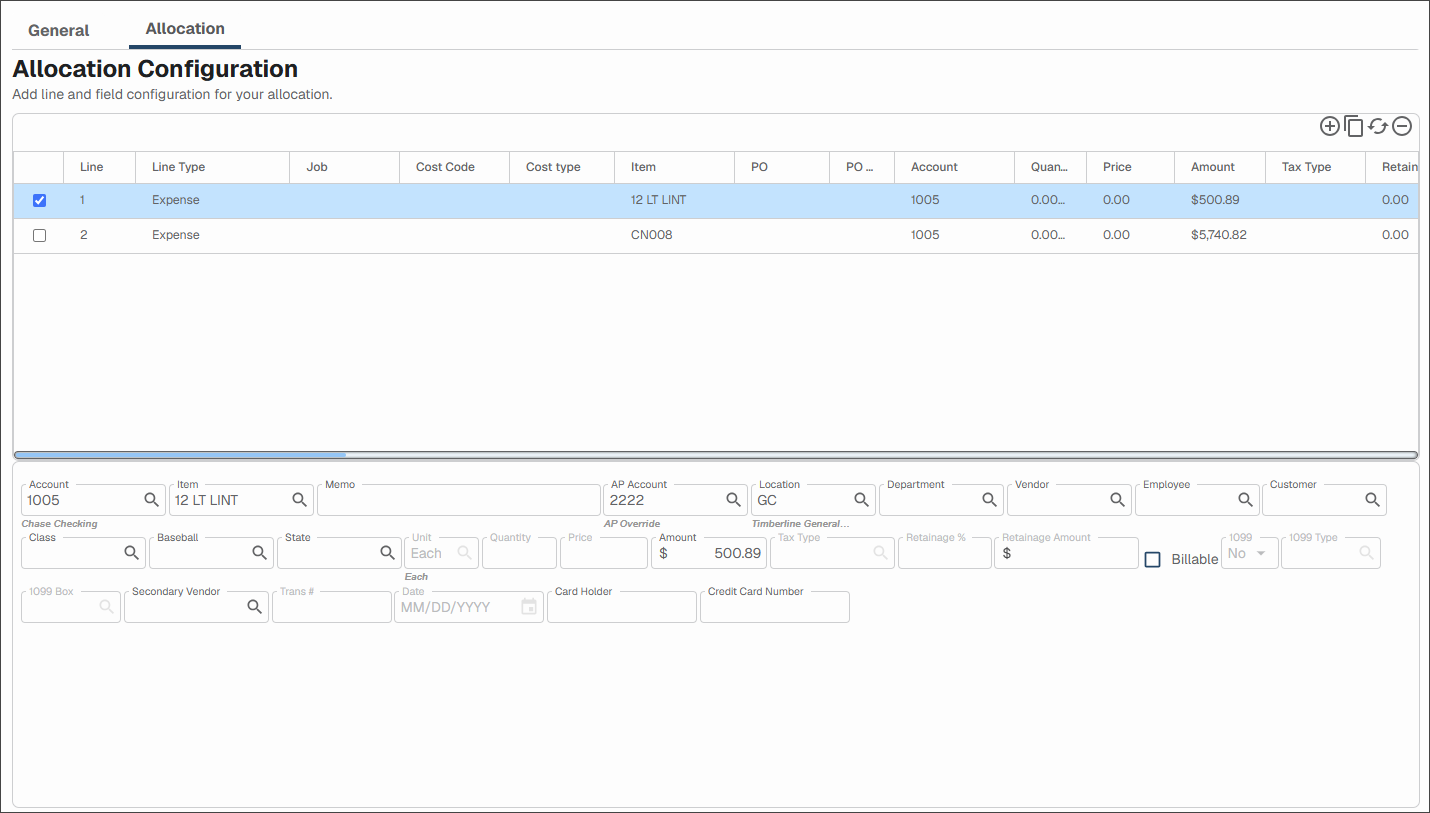
Task: Open Baseball lookup magnifier
Action: pos(259,552)
